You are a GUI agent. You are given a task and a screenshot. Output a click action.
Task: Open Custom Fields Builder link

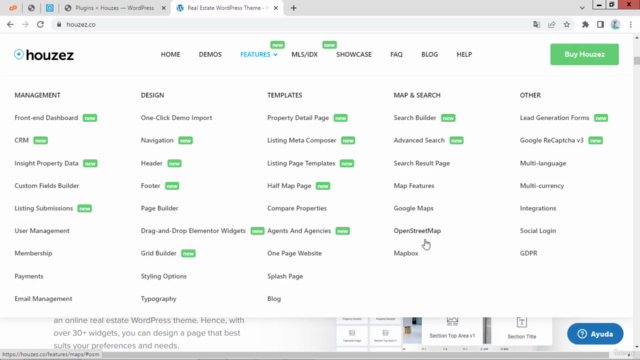47,185
